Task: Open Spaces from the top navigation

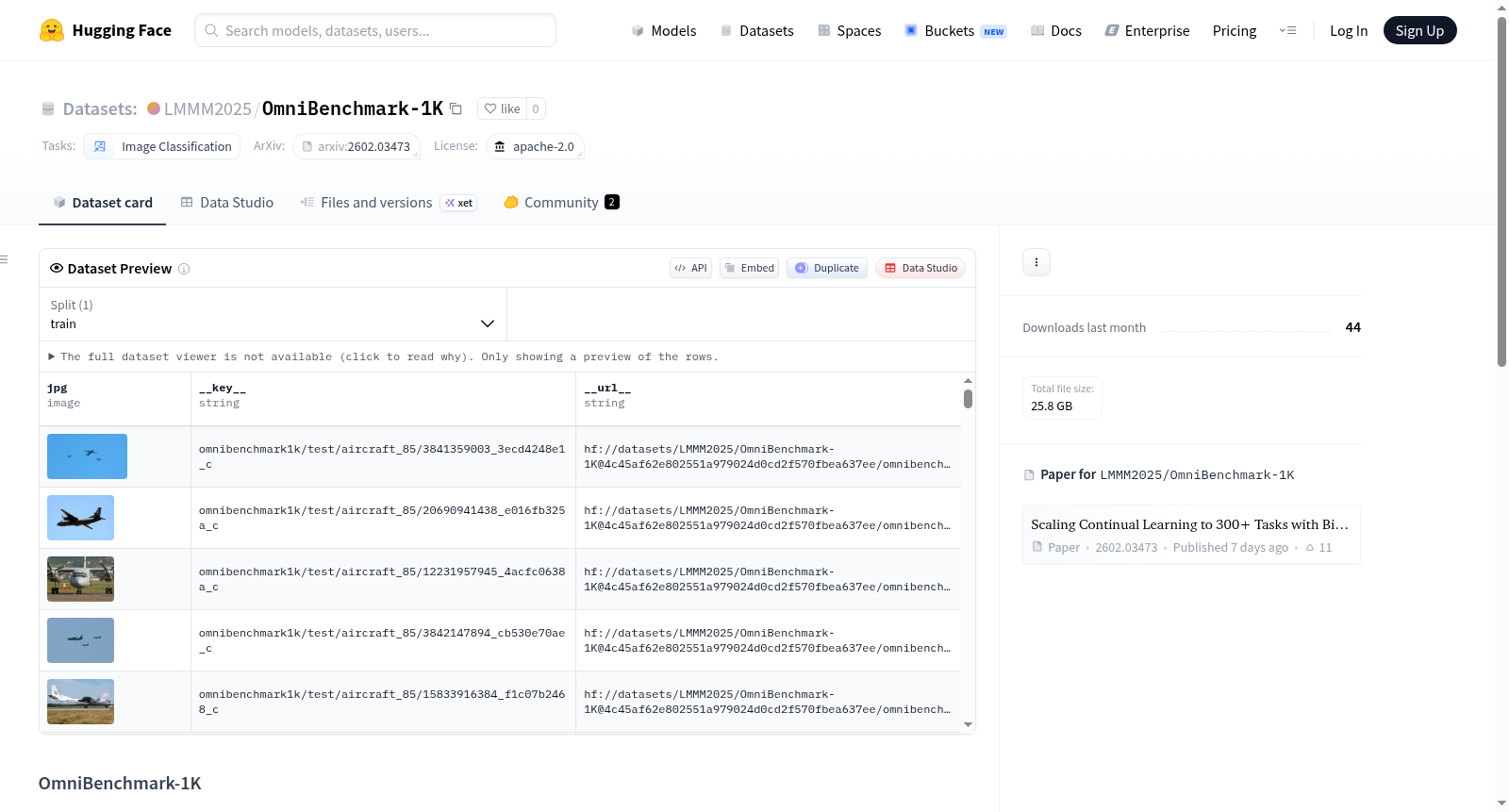Action: coord(850,30)
